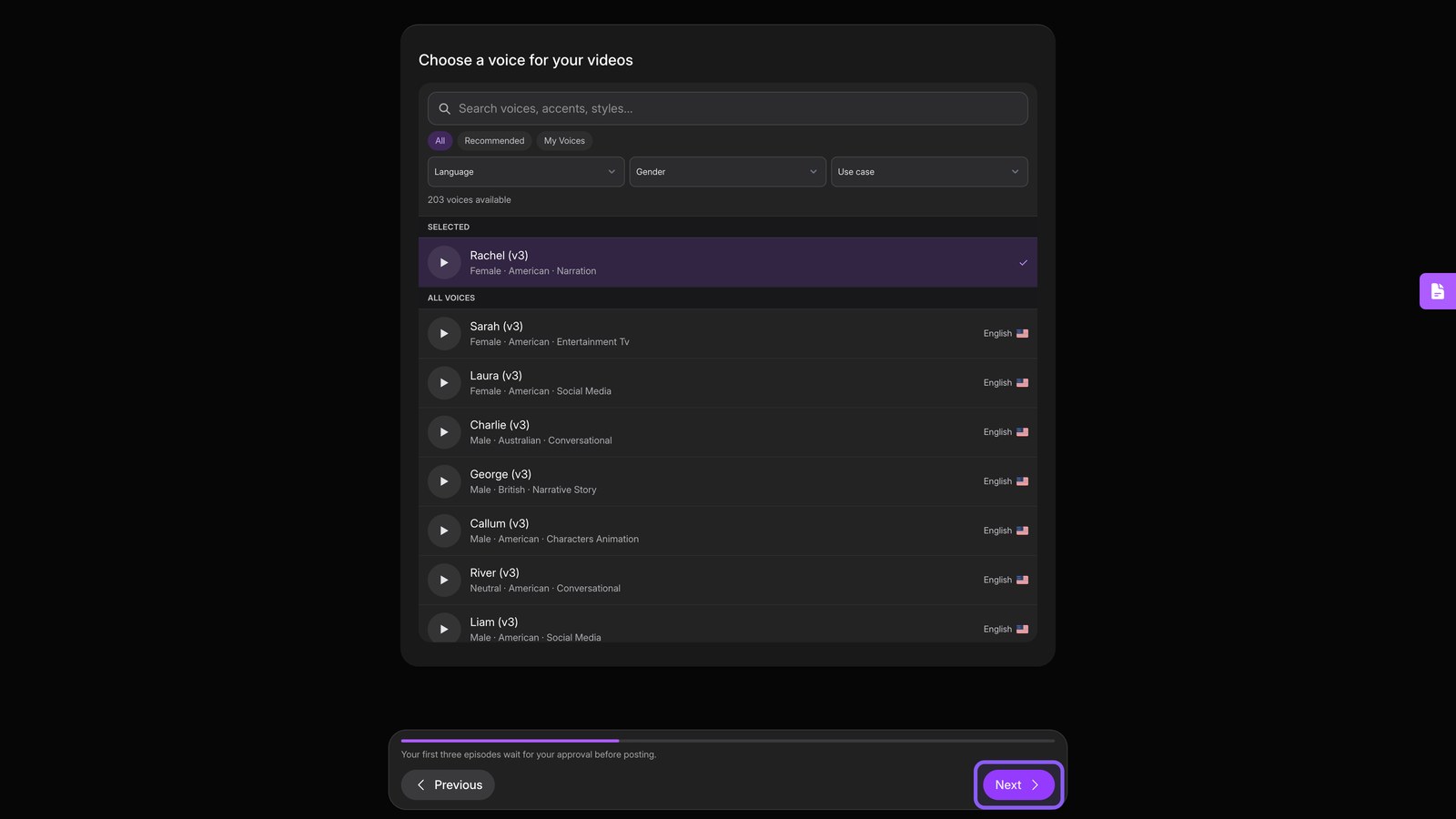Click the '203 voices available' text
Screen dimensions: 1456x819
coord(470,200)
